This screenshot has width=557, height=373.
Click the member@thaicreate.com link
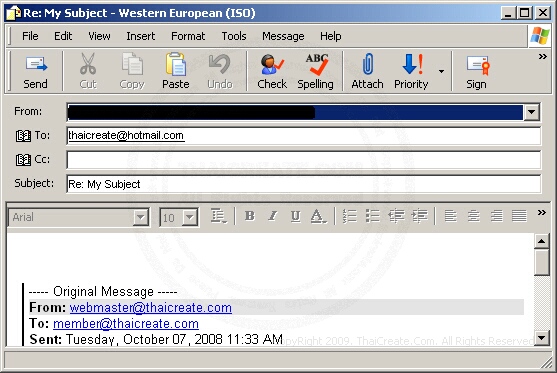pyautogui.click(x=126, y=324)
